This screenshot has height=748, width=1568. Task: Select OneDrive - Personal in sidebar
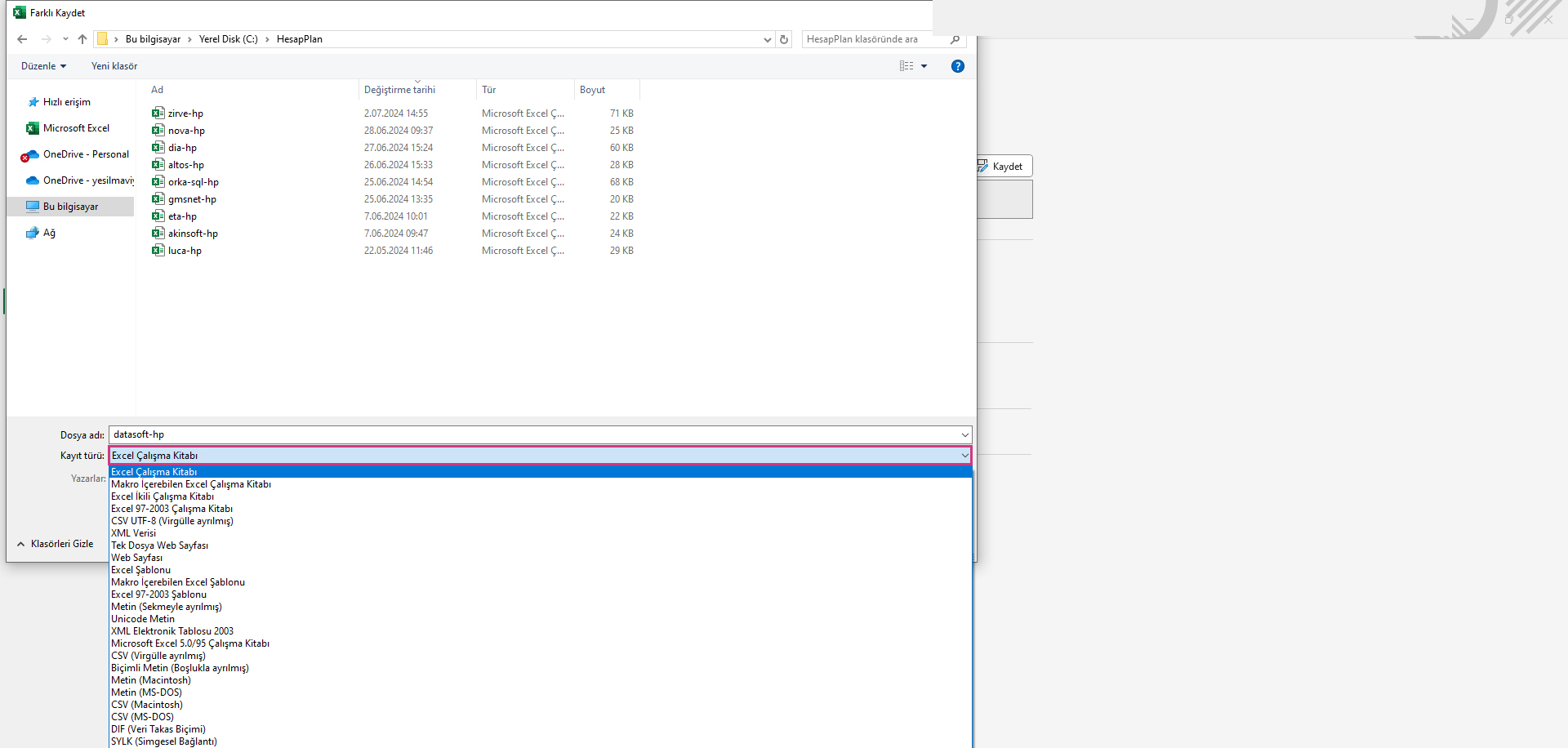coord(86,154)
